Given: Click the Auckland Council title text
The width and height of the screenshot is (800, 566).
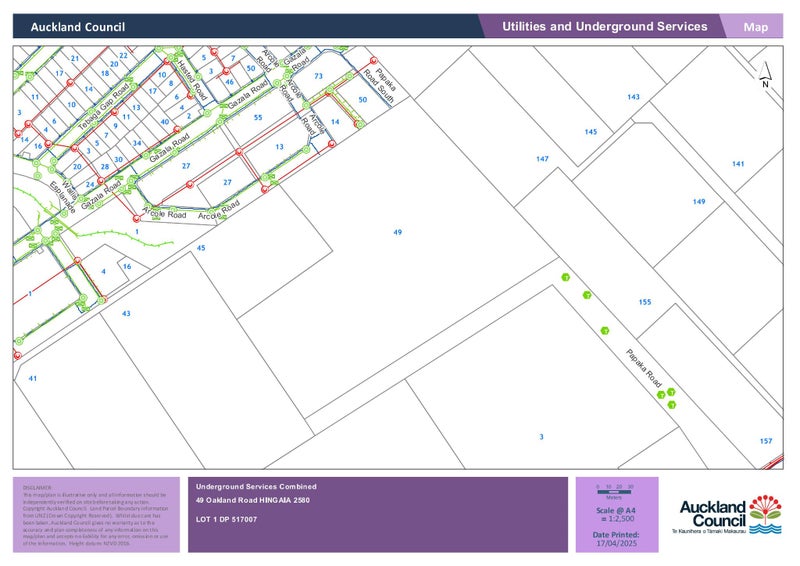Looking at the screenshot, I should pos(78,28).
